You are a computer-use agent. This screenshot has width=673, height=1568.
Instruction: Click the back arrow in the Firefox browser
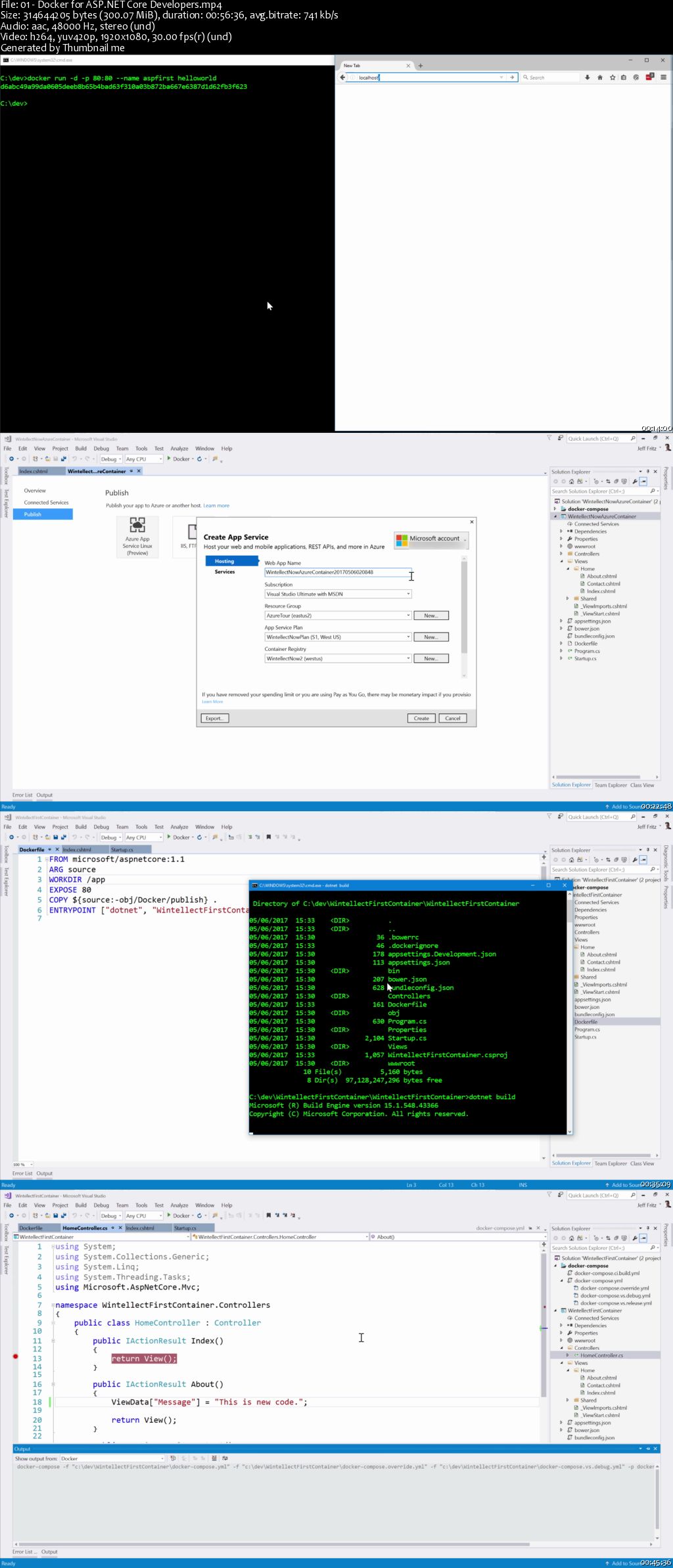[x=342, y=78]
